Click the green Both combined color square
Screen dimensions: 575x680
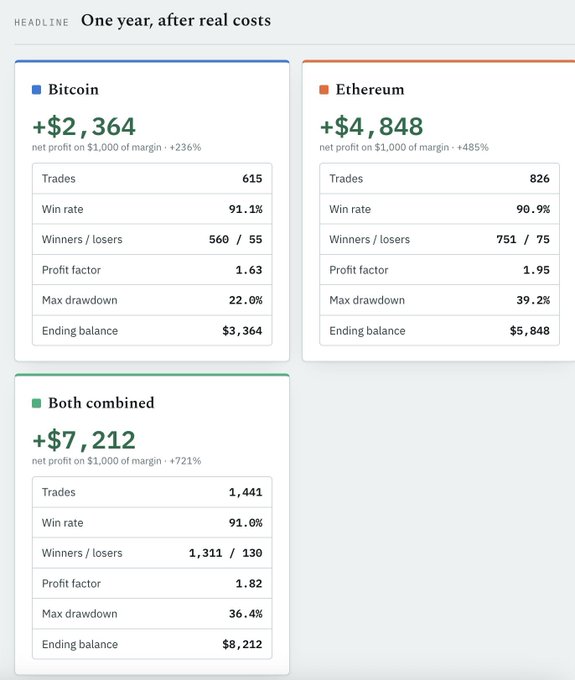(36, 403)
